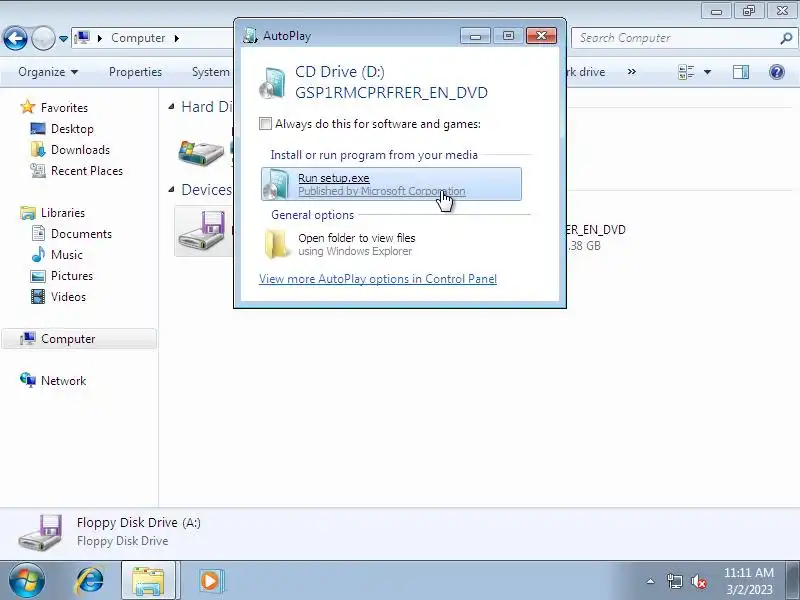Select Favorites in the navigation pane

click(x=64, y=108)
